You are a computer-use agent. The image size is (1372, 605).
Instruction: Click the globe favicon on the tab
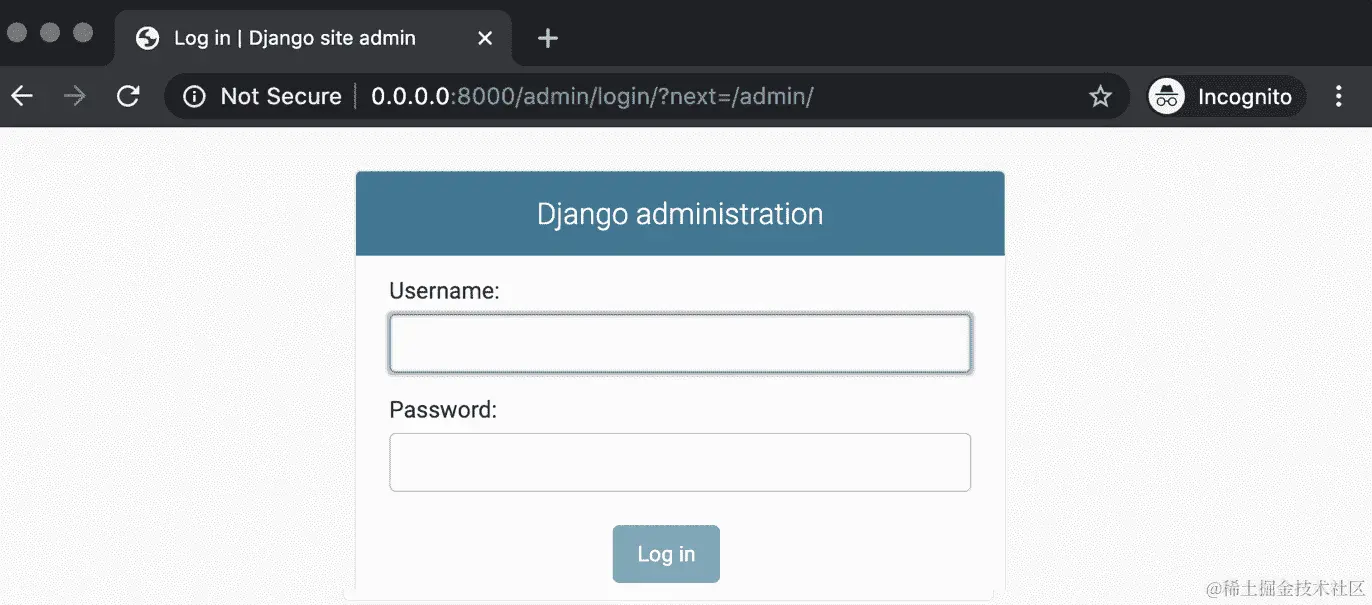(x=148, y=38)
